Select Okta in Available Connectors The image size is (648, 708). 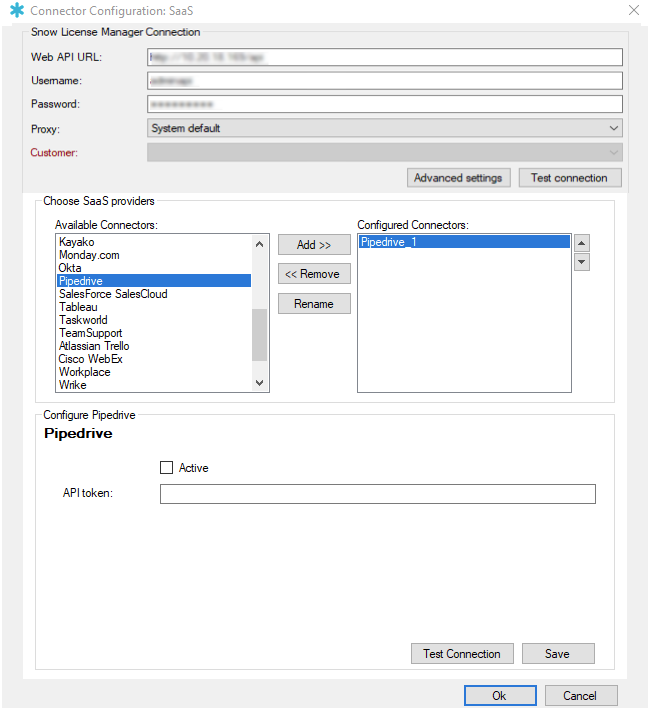pyautogui.click(x=70, y=268)
